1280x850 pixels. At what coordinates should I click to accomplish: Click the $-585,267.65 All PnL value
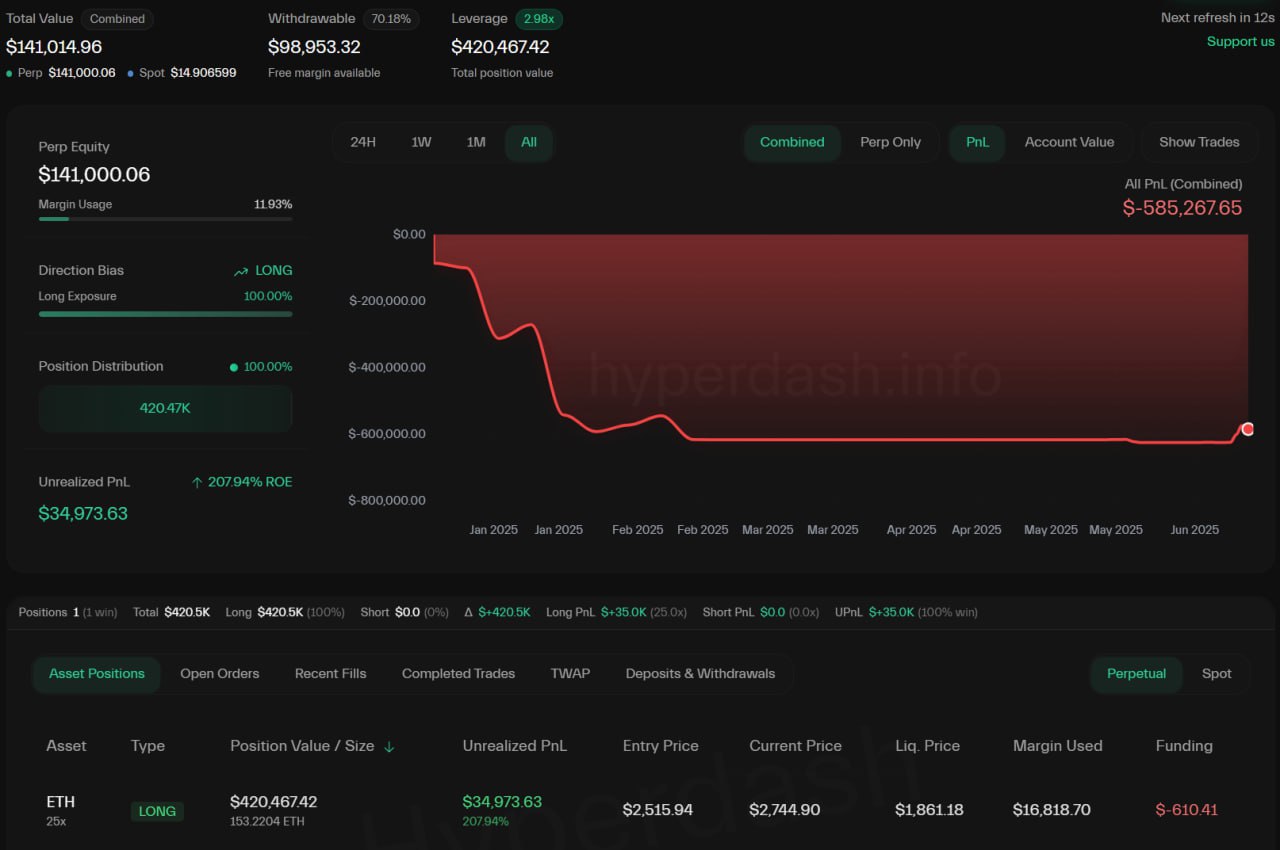1182,208
